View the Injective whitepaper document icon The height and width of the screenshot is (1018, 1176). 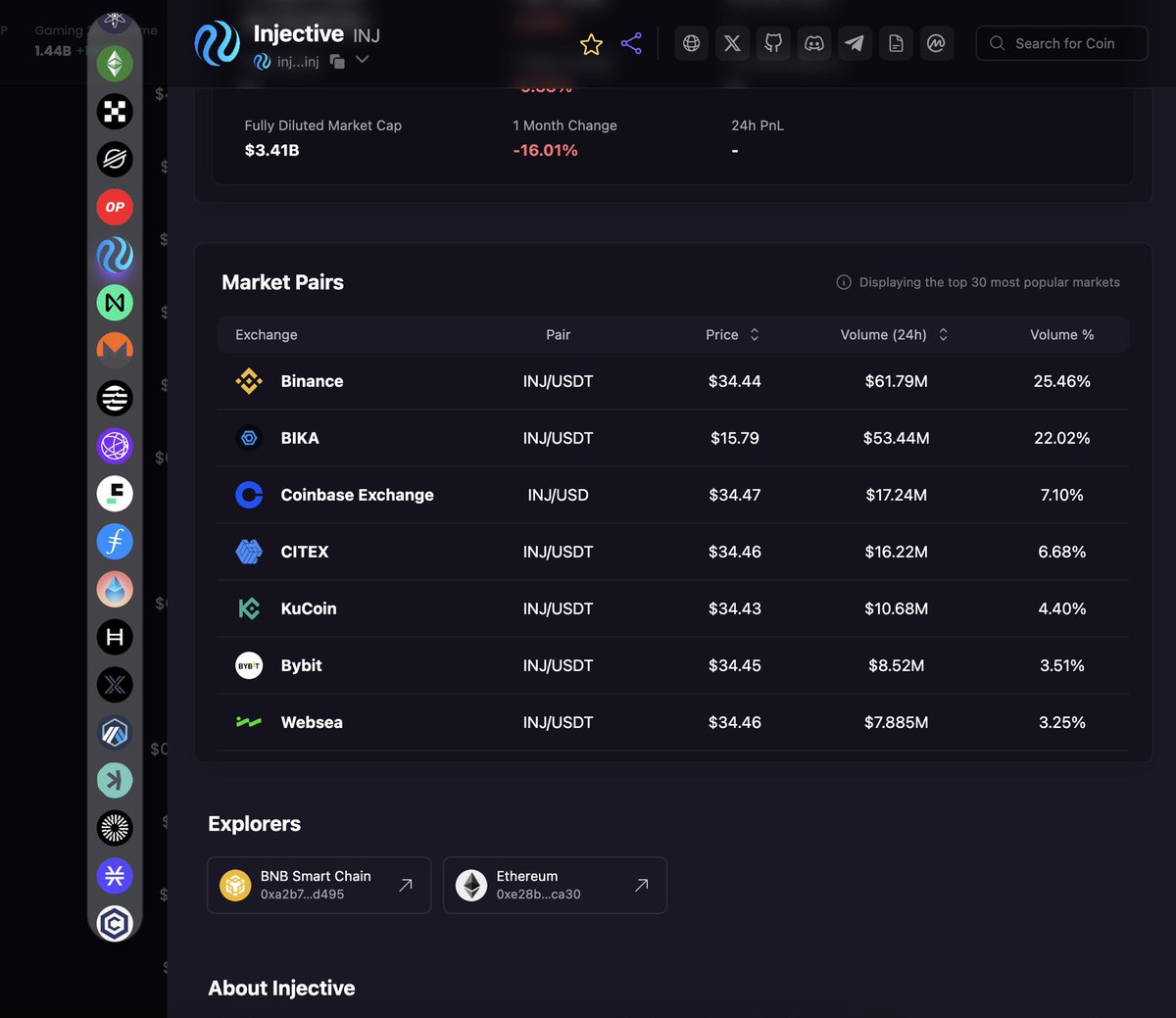pos(896,43)
